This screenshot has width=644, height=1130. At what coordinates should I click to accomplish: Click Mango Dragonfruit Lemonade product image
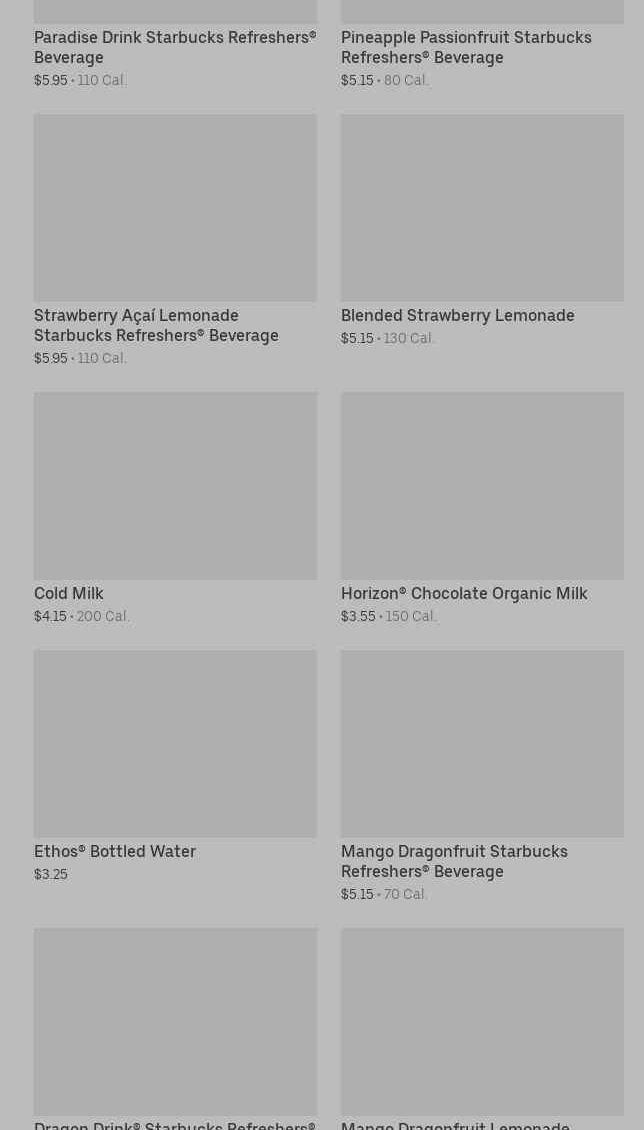click(482, 1021)
